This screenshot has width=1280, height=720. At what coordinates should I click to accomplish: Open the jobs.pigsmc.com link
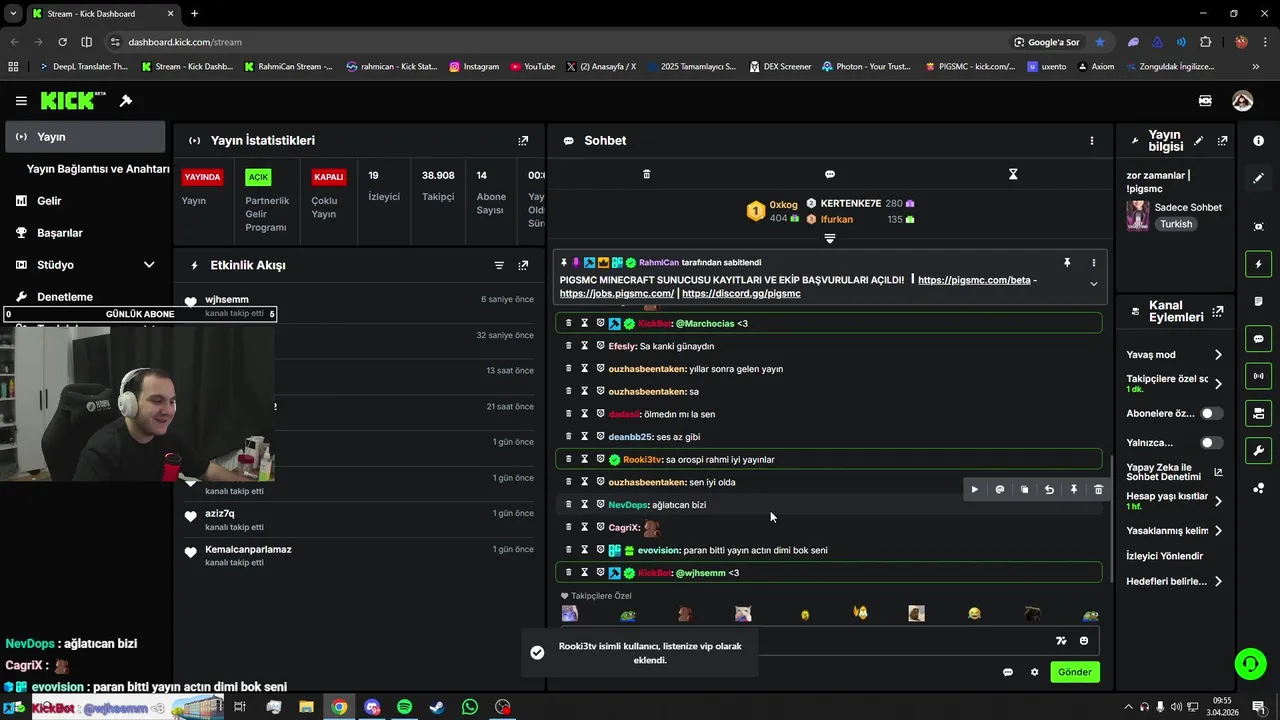tap(616, 294)
